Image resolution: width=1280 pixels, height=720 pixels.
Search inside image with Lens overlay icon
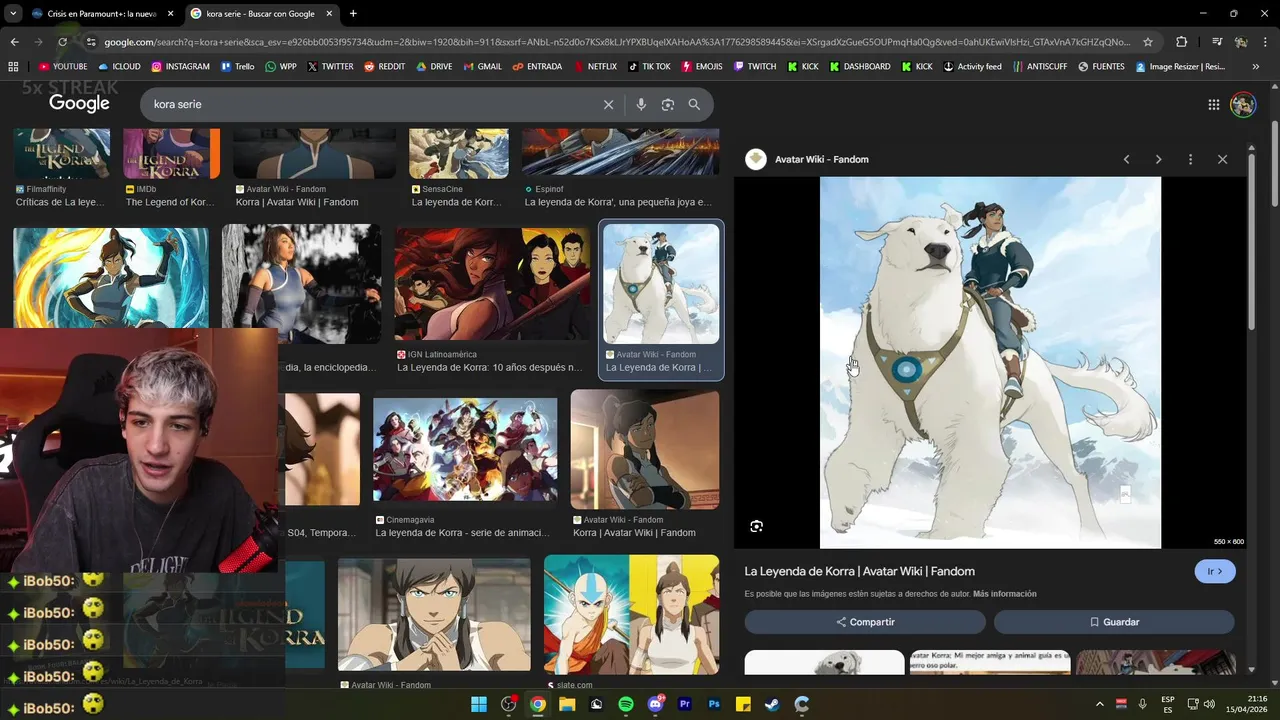coord(756,526)
